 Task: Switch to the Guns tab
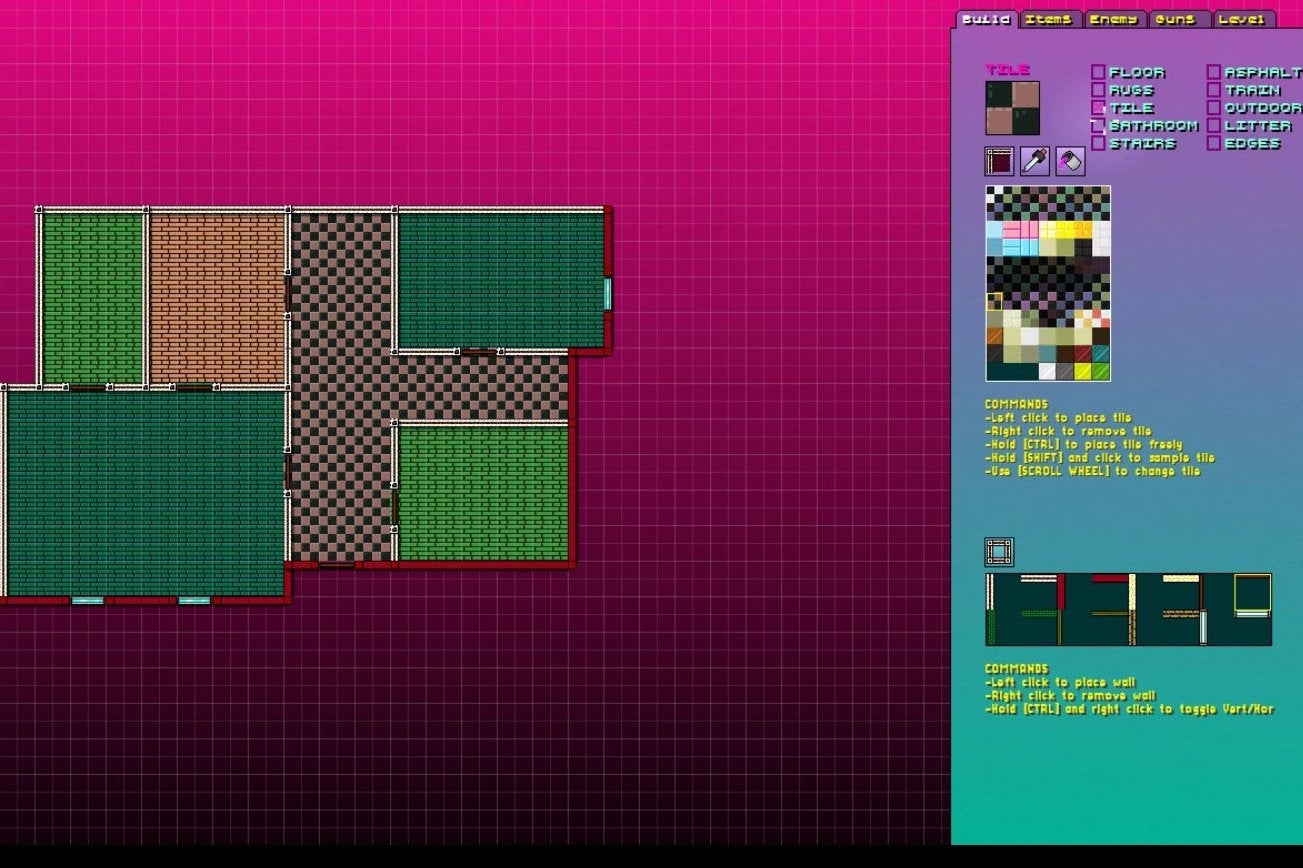coord(1176,17)
